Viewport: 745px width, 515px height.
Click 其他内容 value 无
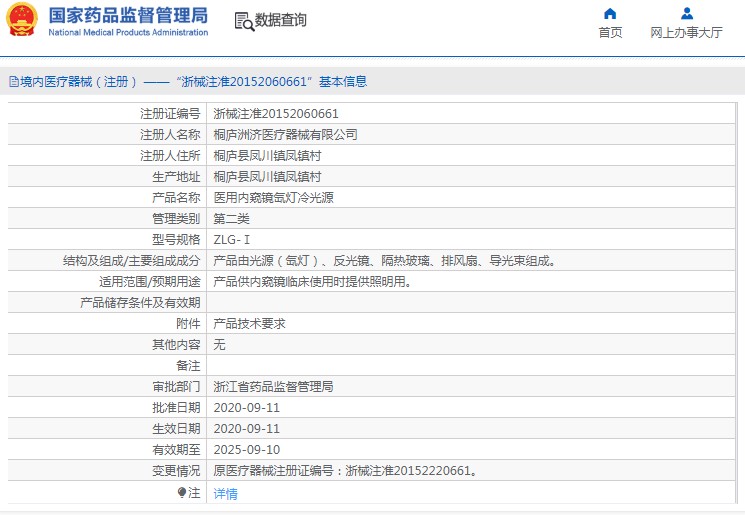(x=220, y=344)
